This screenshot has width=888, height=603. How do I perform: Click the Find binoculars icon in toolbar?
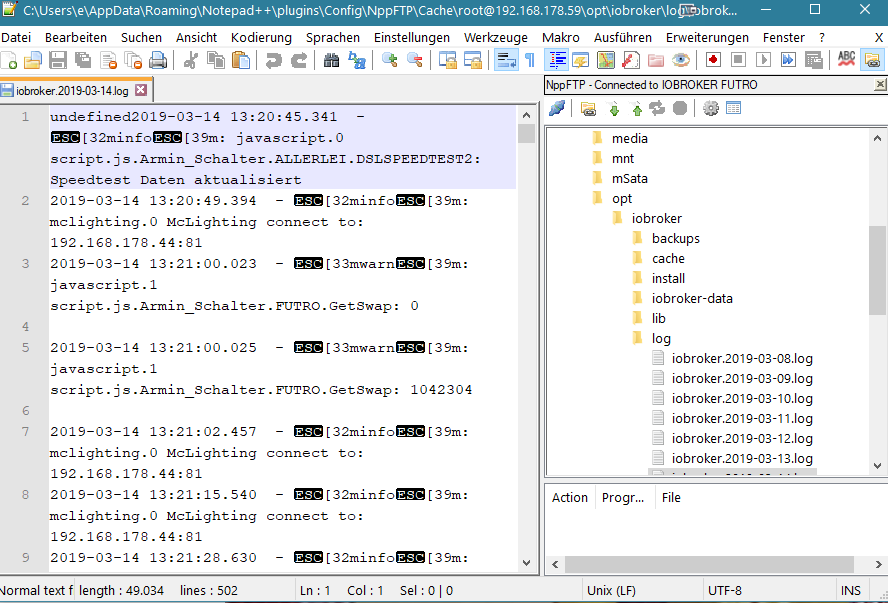click(x=332, y=60)
